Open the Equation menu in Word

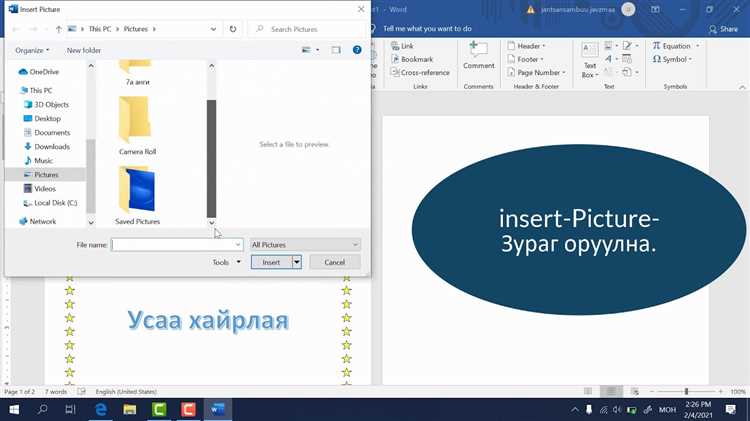[x=676, y=46]
